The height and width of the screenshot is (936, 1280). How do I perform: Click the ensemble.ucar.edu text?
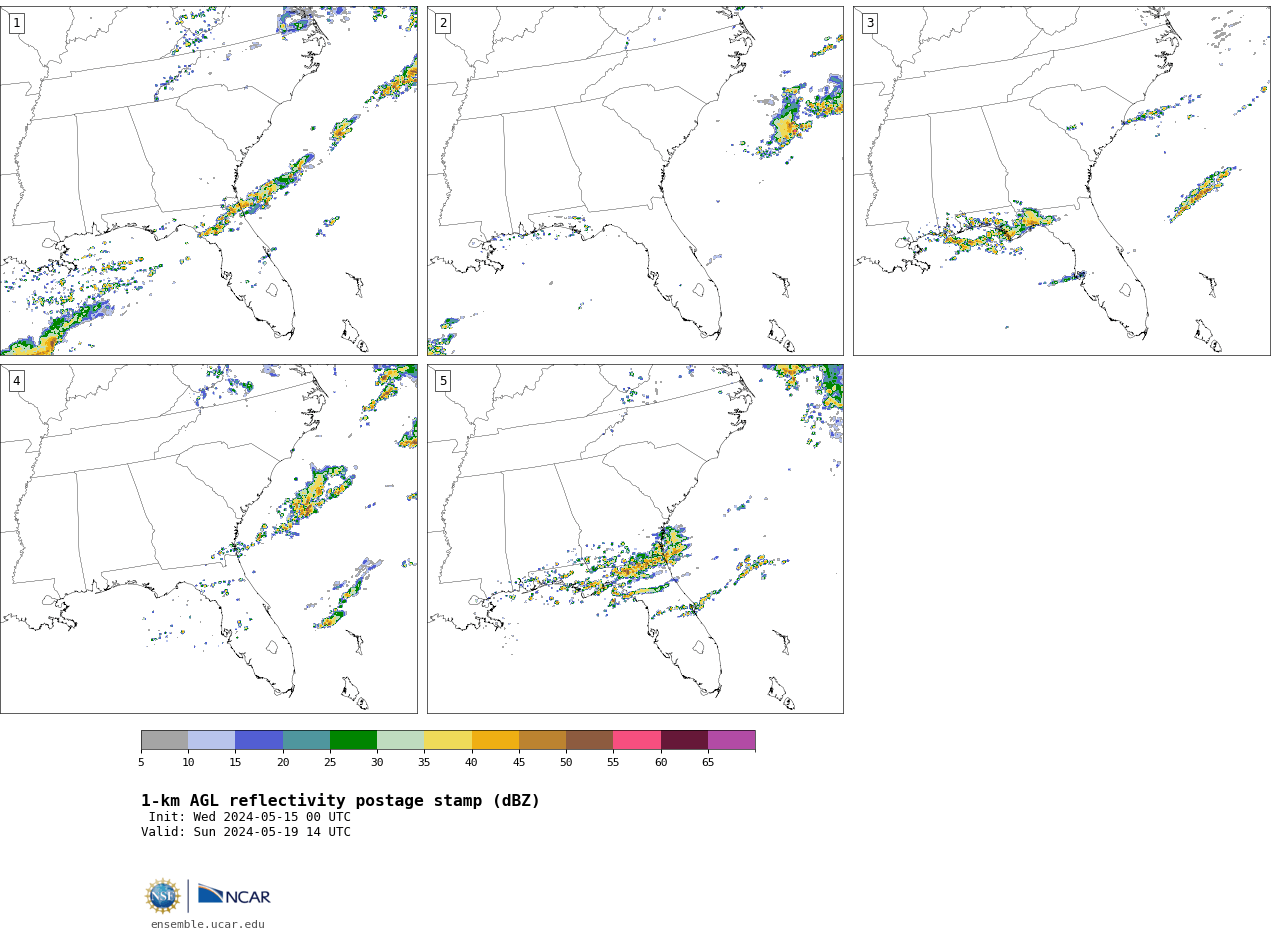click(x=208, y=925)
